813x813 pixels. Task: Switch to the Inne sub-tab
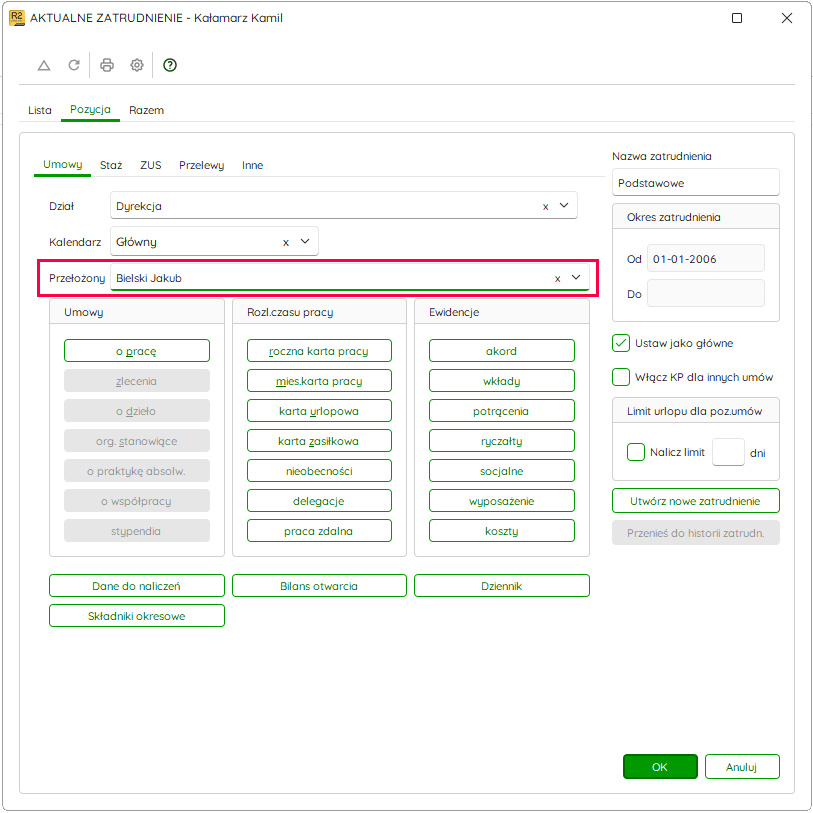coord(253,165)
